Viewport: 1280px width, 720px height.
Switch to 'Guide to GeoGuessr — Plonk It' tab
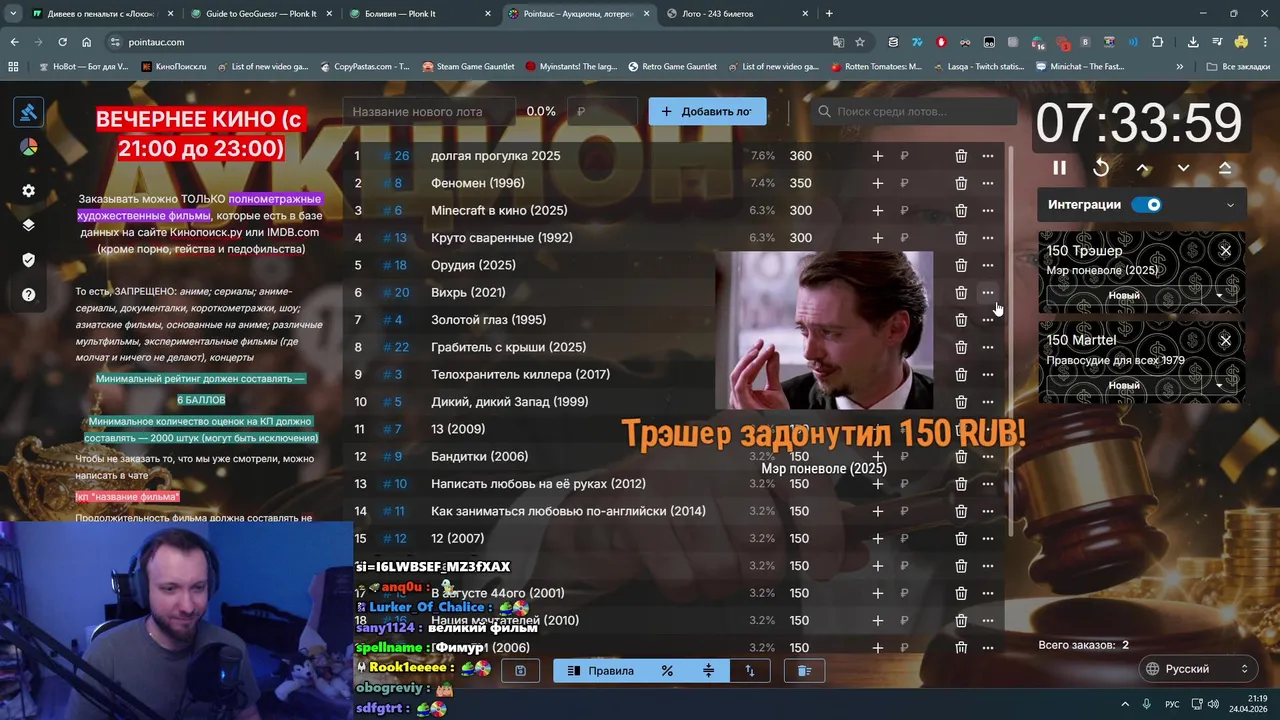click(x=261, y=14)
